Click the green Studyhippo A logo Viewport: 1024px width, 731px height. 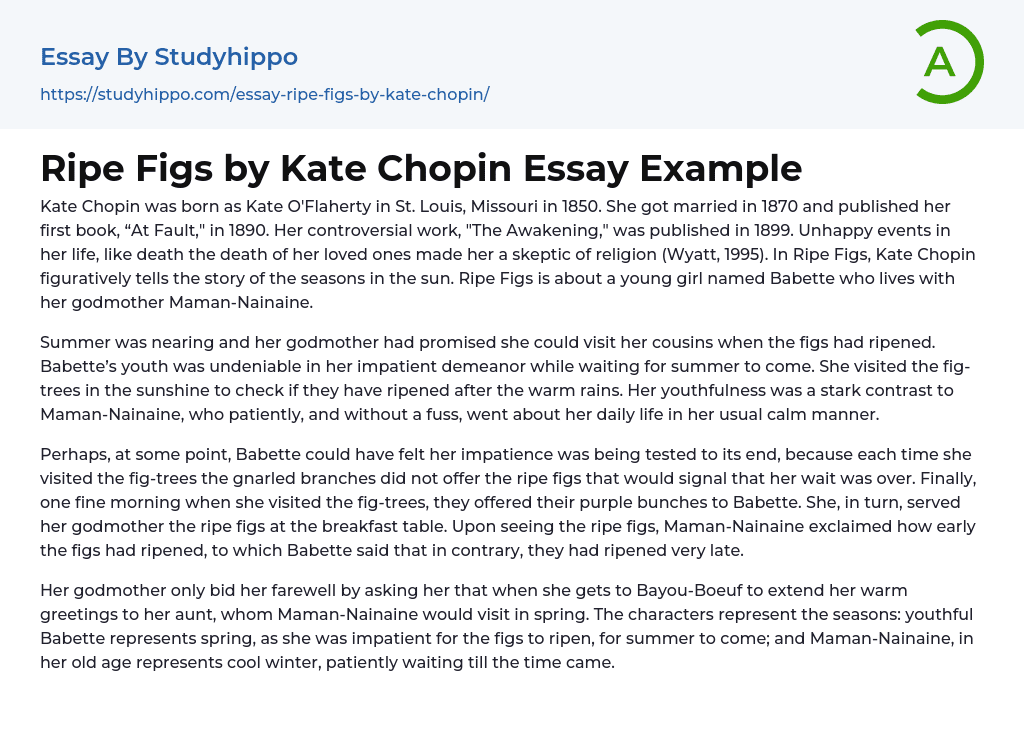946,62
